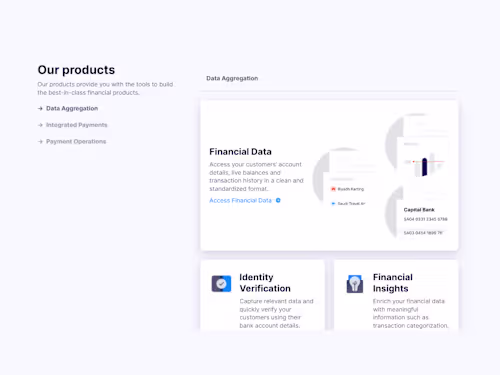Screen dimensions: 500x375
Task: Click the arrow icon beside Payment Operations
Action: click(40, 142)
